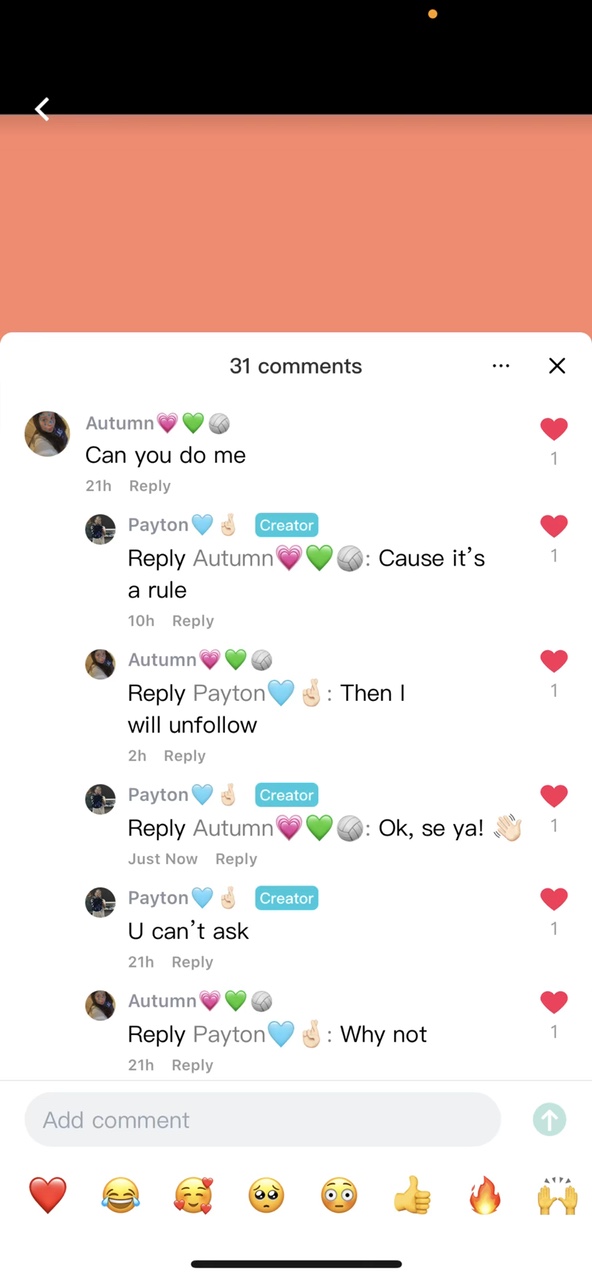Image resolution: width=592 pixels, height=1280 pixels.
Task: Tap the back arrow at top left
Action: tap(42, 109)
